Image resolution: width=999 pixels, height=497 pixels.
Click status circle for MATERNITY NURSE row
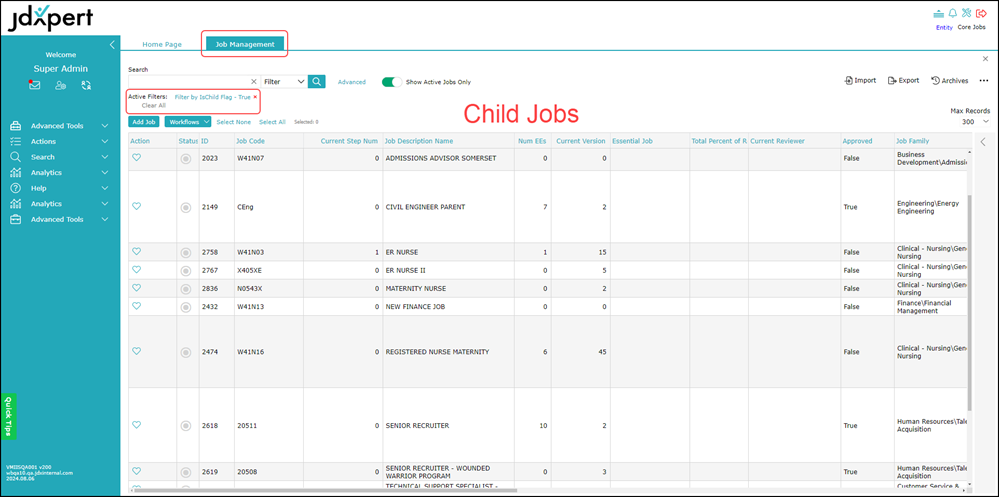tap(185, 289)
